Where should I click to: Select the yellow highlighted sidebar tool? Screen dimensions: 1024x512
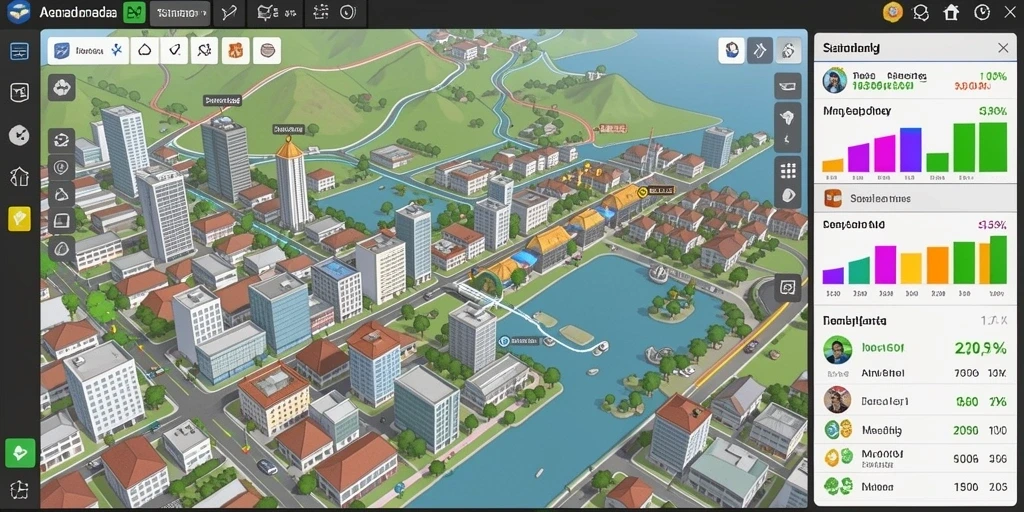pos(19,219)
